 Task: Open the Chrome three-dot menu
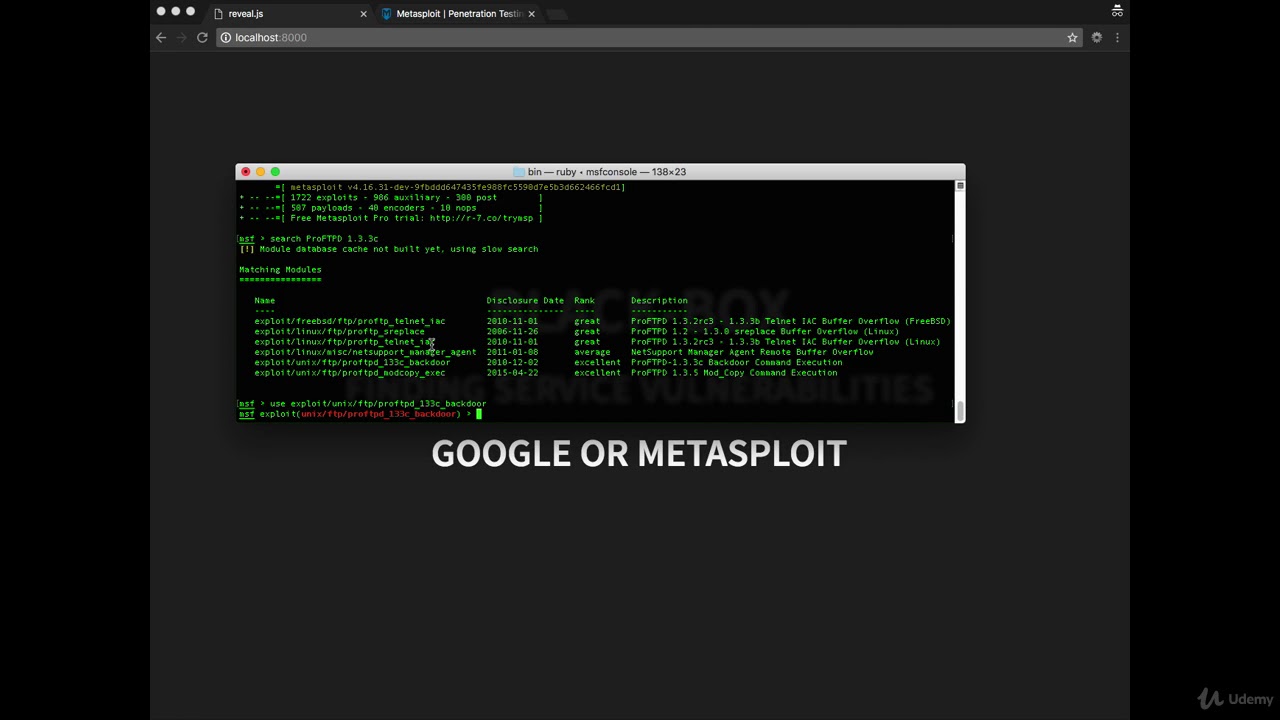pos(1117,37)
